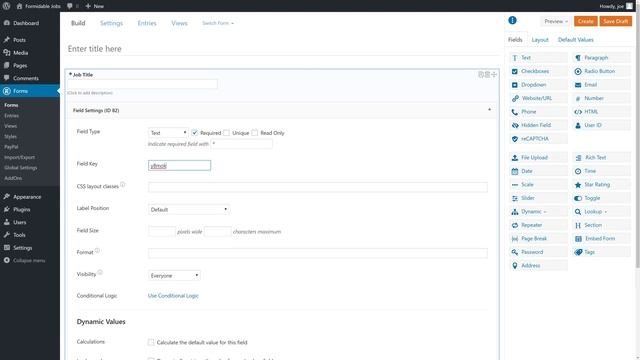Add a Section field
The height and width of the screenshot is (360, 640).
[601, 225]
